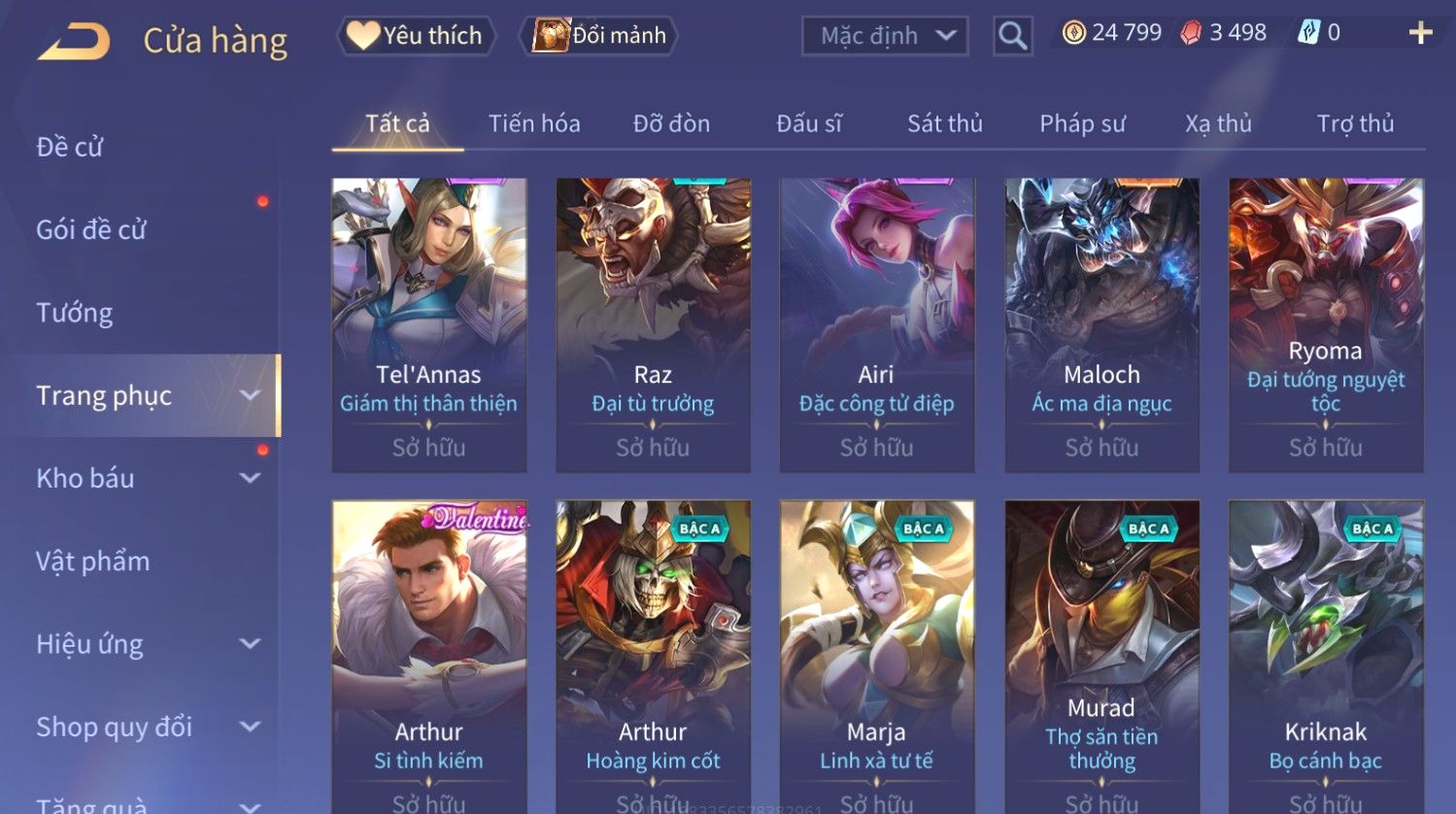Open the Mặc định sort dropdown
Screen dimensions: 1456x814
pos(885,36)
